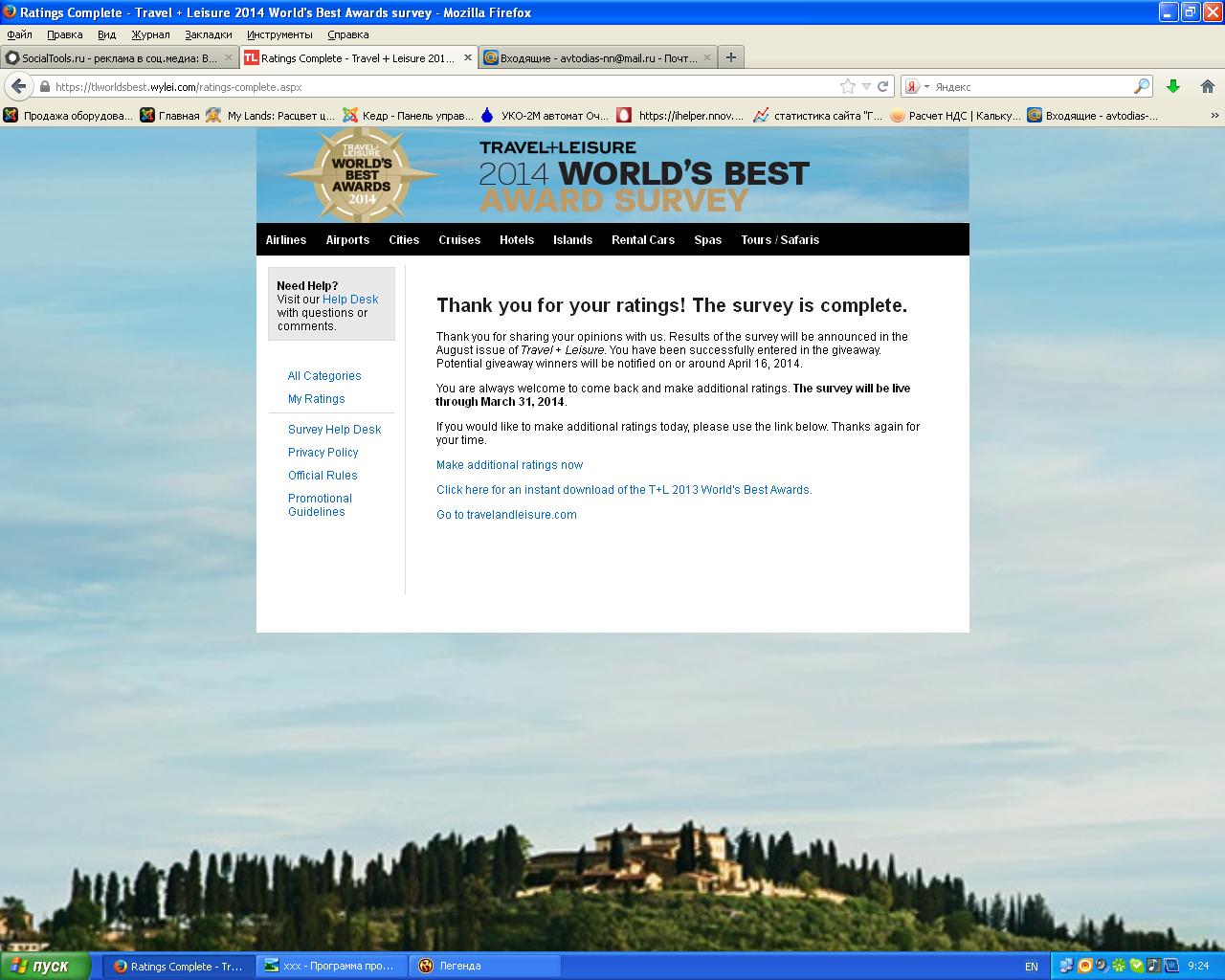Switch to 'Легенда' taskbar item
Viewport: 1225px width, 980px height.
point(485,967)
